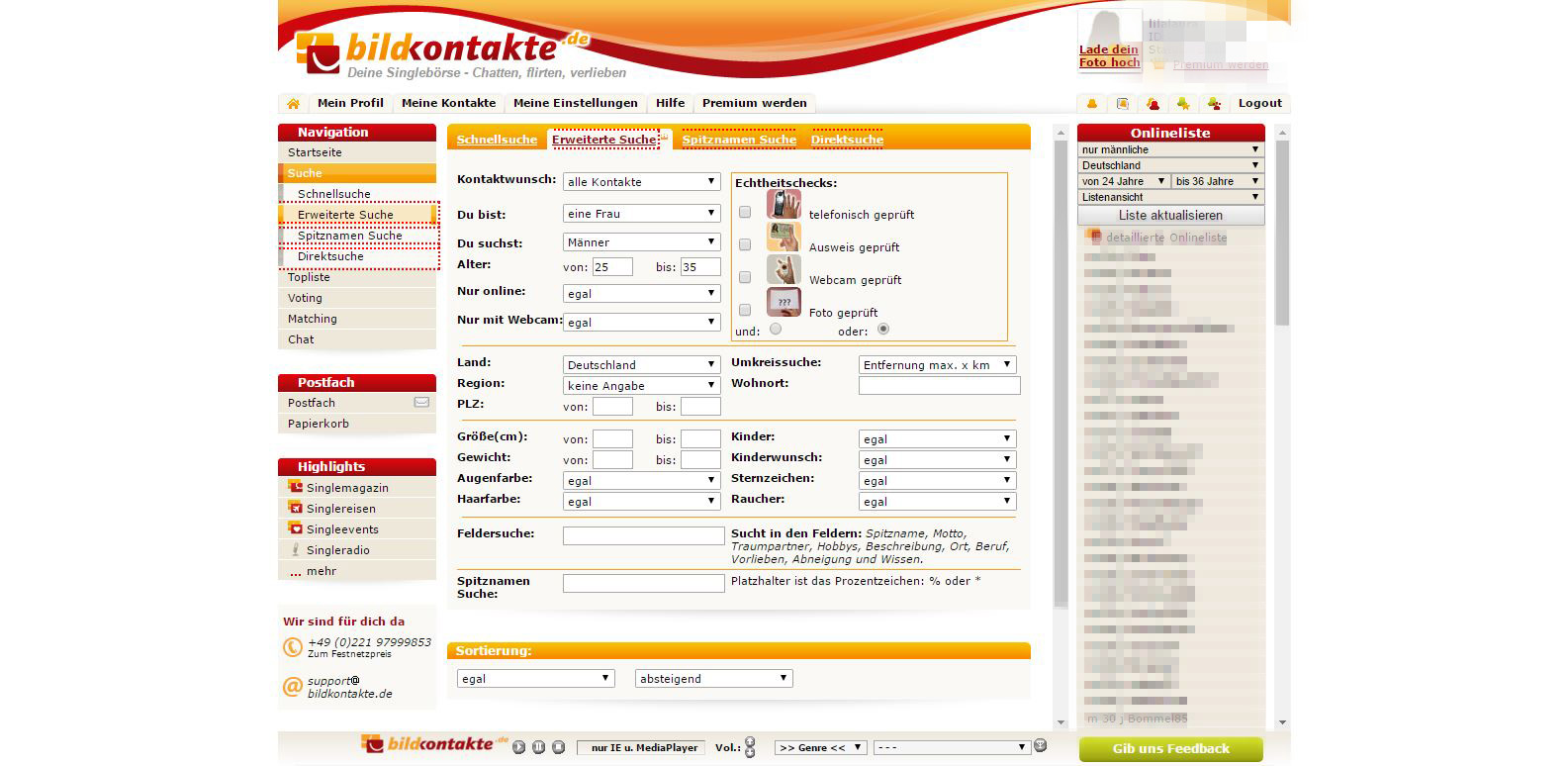Click the Liste aktualisieren button
1568x766 pixels.
click(x=1171, y=215)
